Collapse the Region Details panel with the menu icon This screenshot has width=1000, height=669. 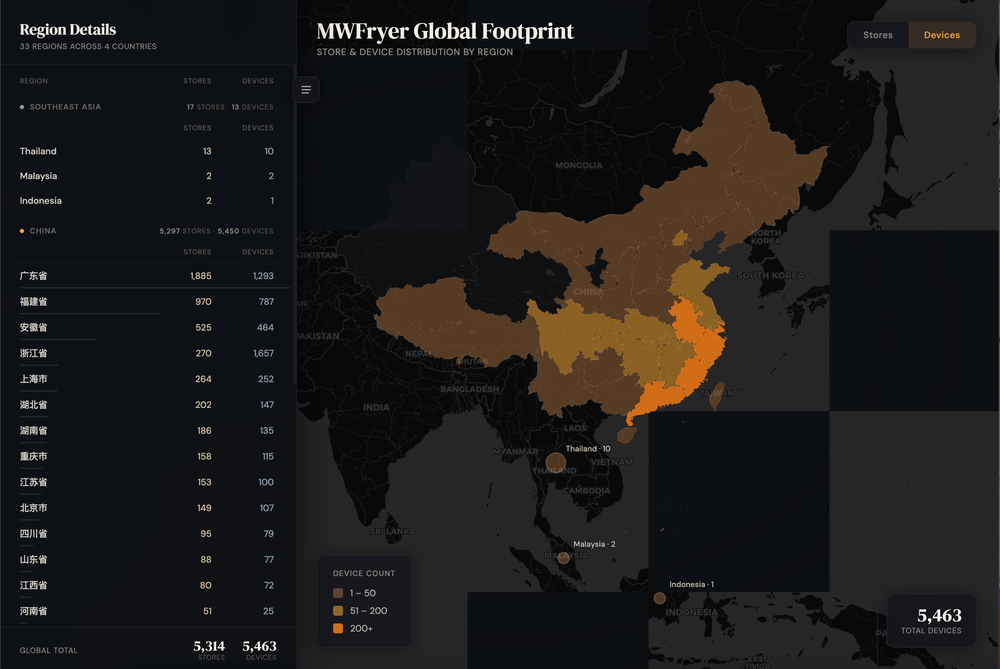(x=306, y=90)
